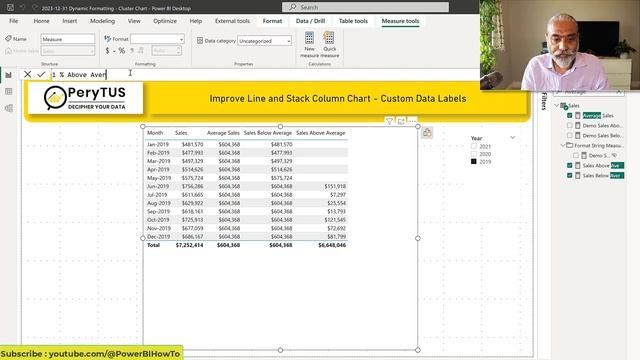Viewport: 640px width, 360px height.
Task: Click the Search box in the title bar
Action: point(365,7)
